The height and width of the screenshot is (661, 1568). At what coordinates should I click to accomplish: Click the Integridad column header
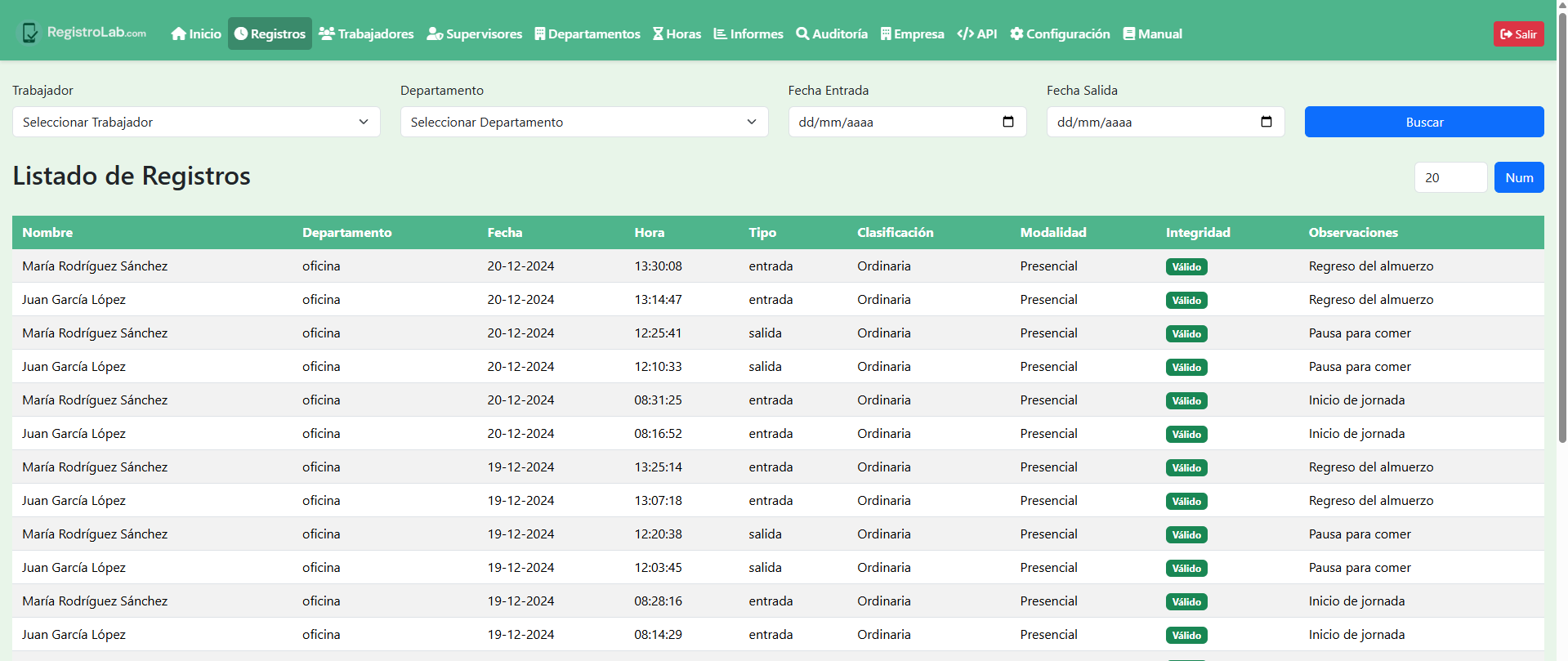pyautogui.click(x=1198, y=232)
